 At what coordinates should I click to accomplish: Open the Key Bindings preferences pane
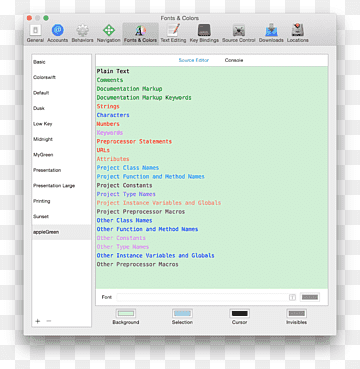pyautogui.click(x=204, y=34)
